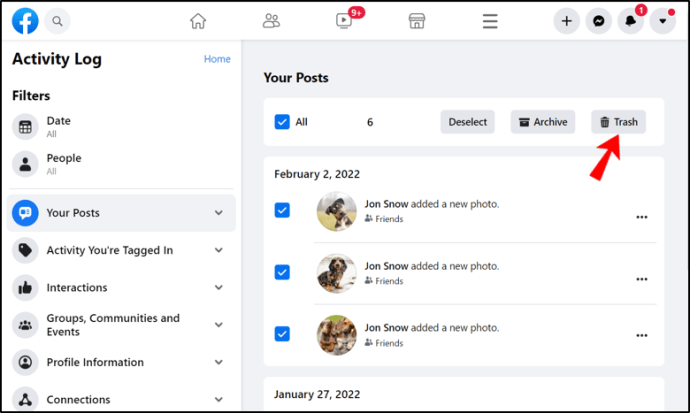The image size is (690, 413).
Task: Click the Facebook logo
Action: click(25, 21)
